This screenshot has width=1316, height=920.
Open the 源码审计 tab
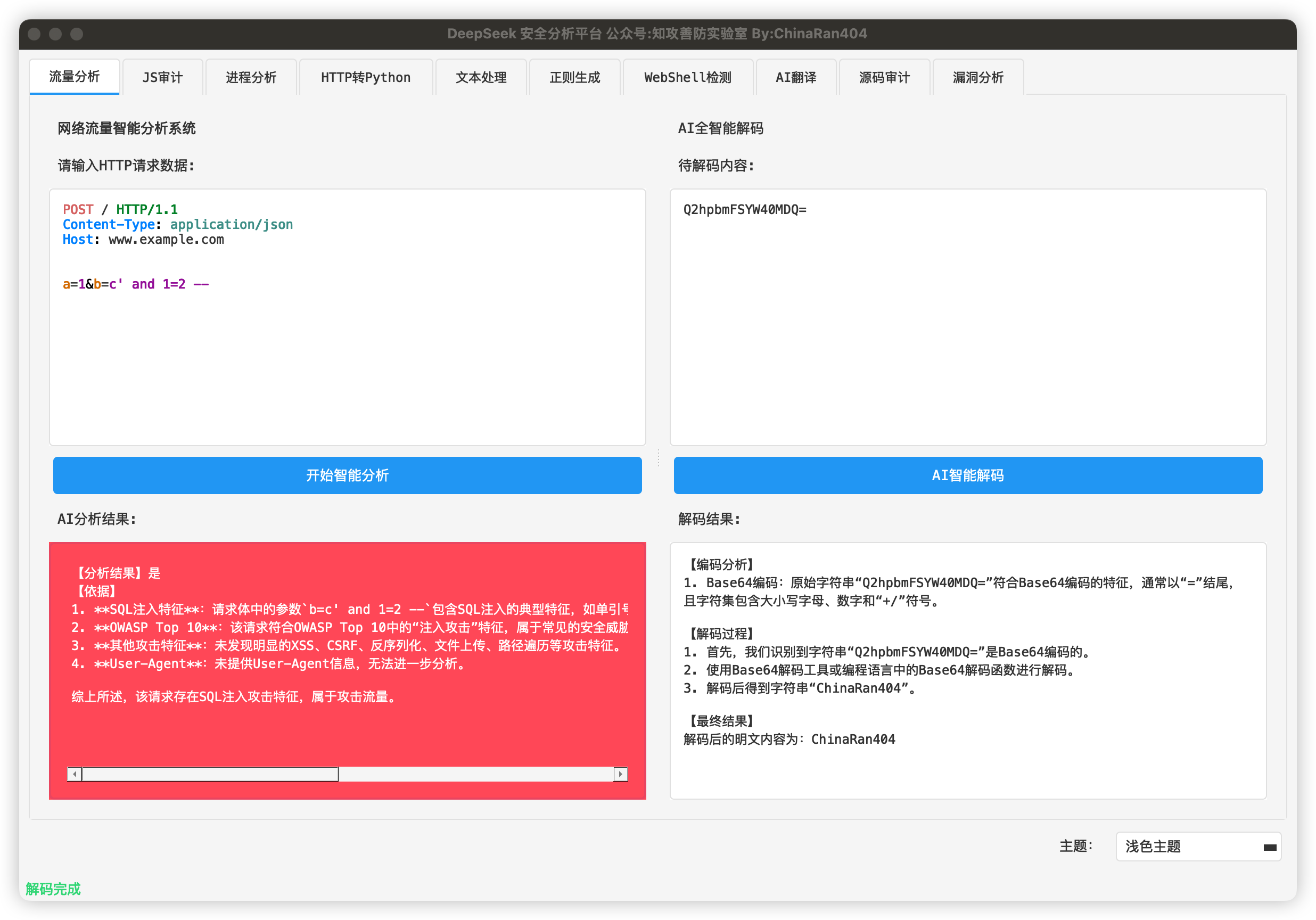pyautogui.click(x=884, y=77)
